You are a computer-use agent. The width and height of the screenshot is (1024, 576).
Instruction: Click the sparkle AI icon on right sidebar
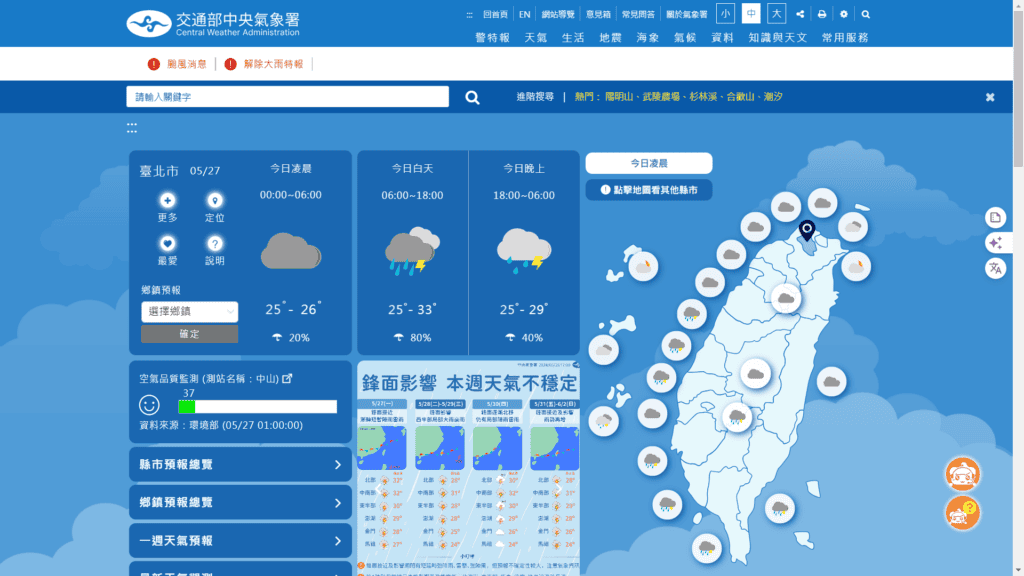(995, 243)
